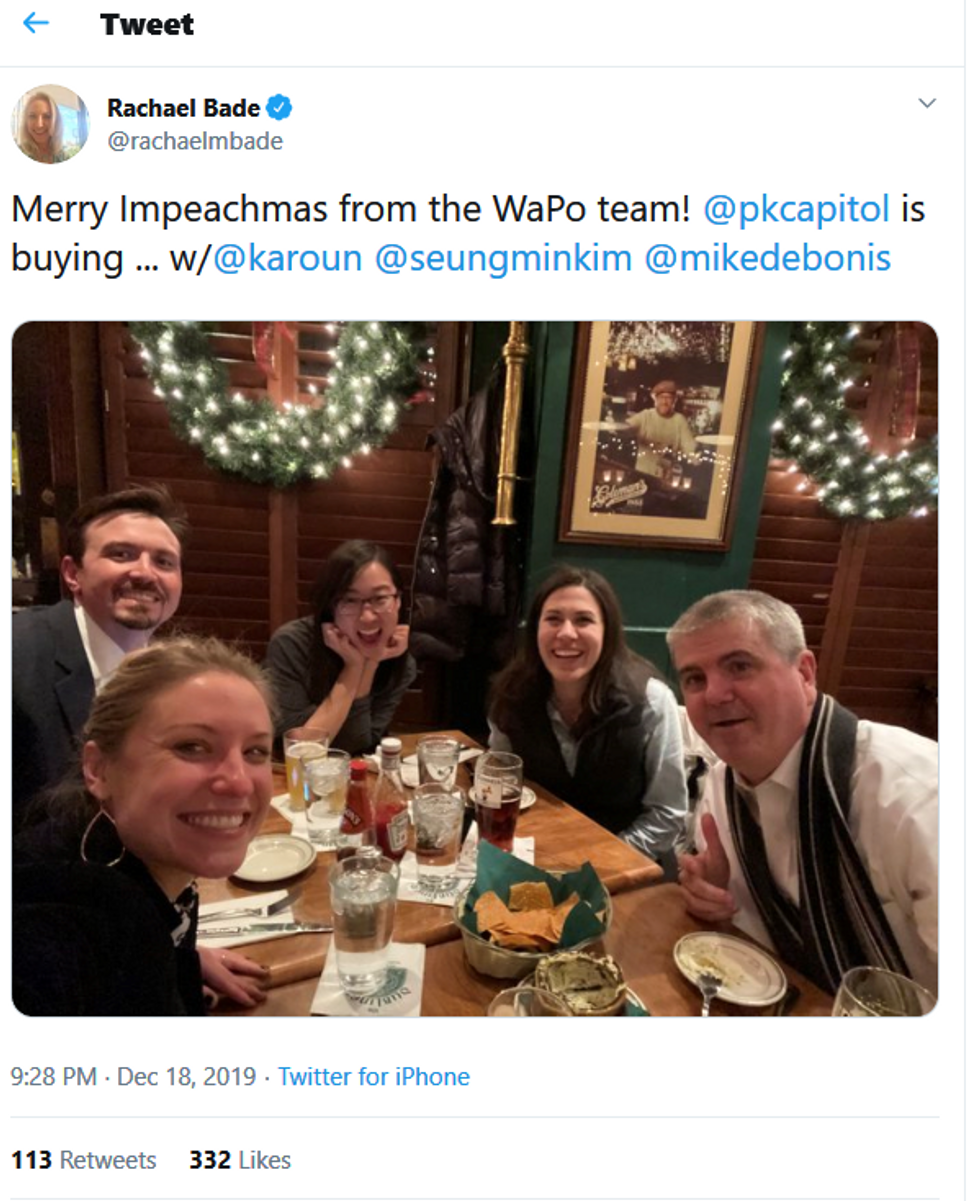This screenshot has height=1201, width=980.
Task: Click the Rachael Bade display name
Action: tap(183, 107)
